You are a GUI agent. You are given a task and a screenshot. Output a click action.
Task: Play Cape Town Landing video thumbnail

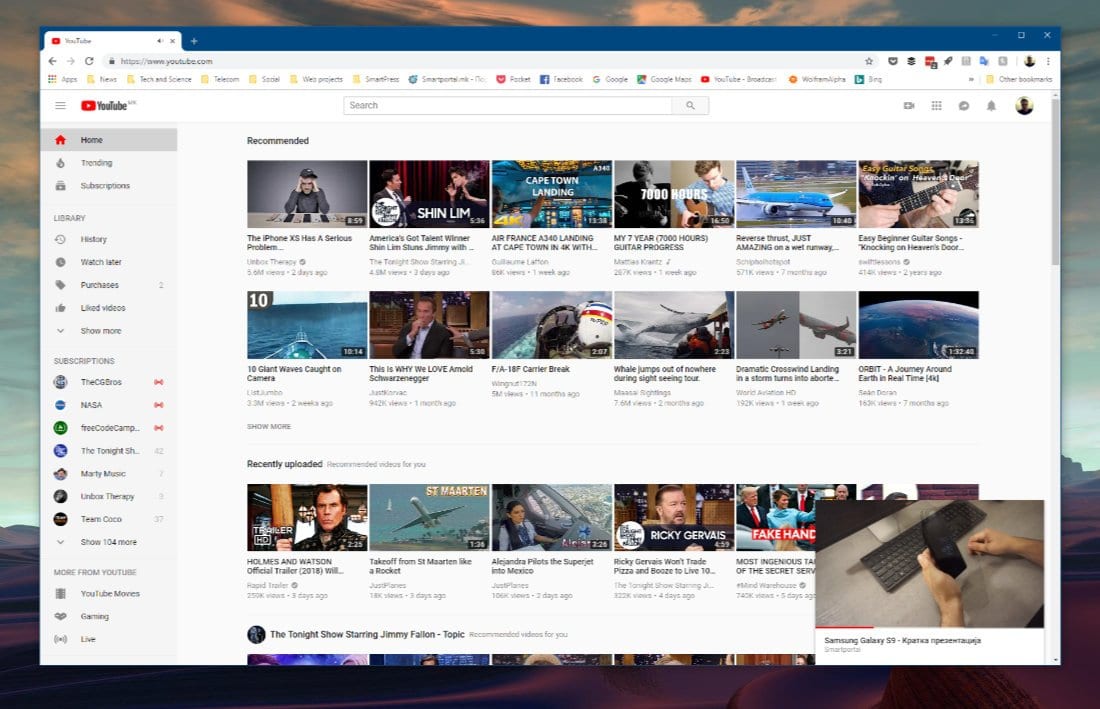click(551, 194)
